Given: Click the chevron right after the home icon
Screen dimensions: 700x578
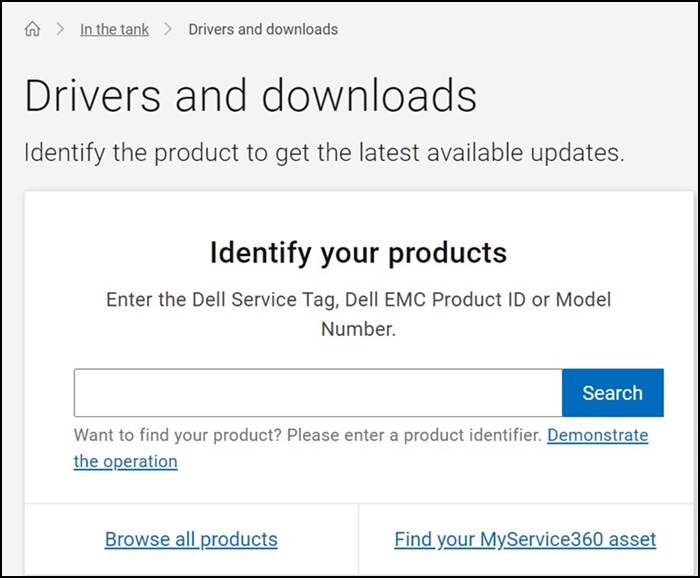Looking at the screenshot, I should click(58, 30).
